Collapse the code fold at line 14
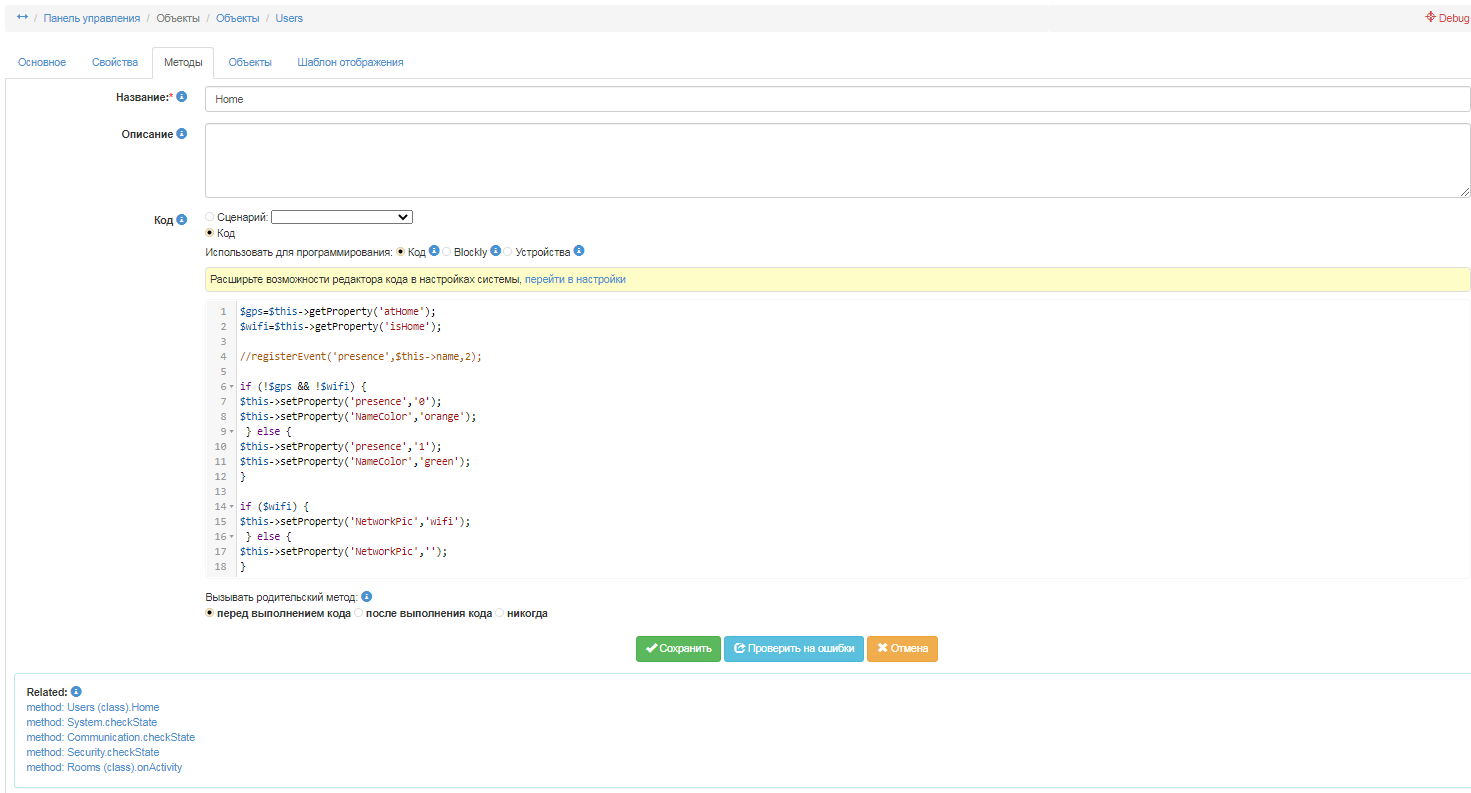 [232, 507]
